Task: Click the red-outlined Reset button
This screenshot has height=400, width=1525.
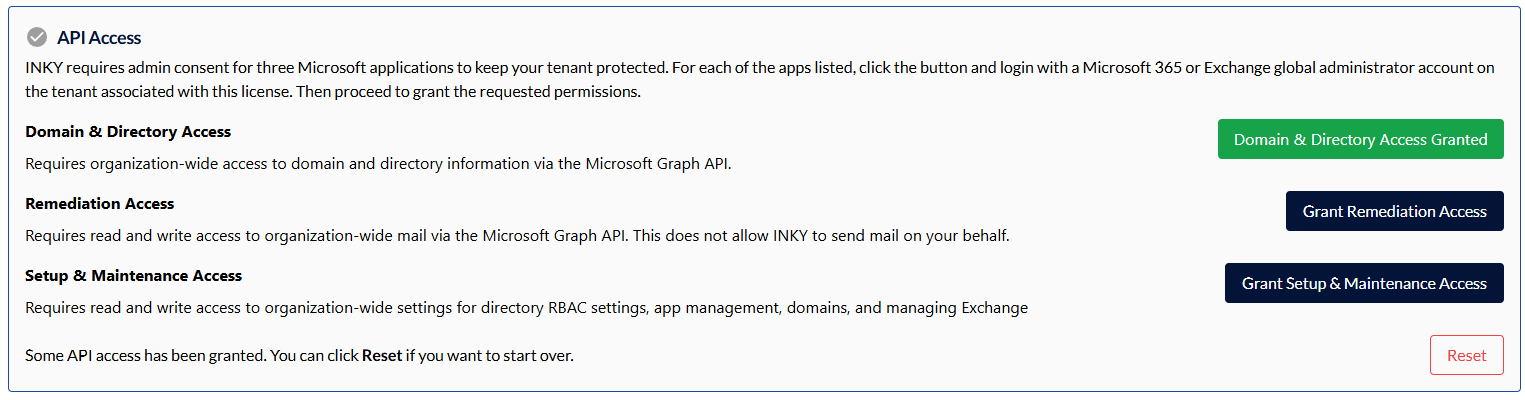Action: click(x=1466, y=355)
